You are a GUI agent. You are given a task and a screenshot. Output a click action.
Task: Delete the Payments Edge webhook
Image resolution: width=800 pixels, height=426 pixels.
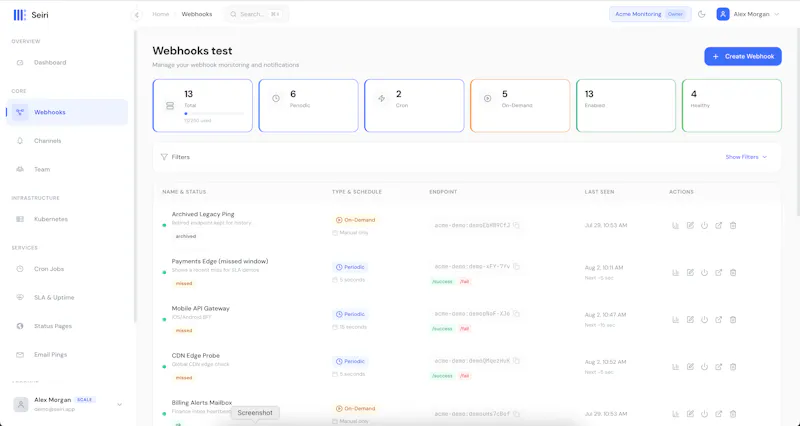[x=733, y=272]
